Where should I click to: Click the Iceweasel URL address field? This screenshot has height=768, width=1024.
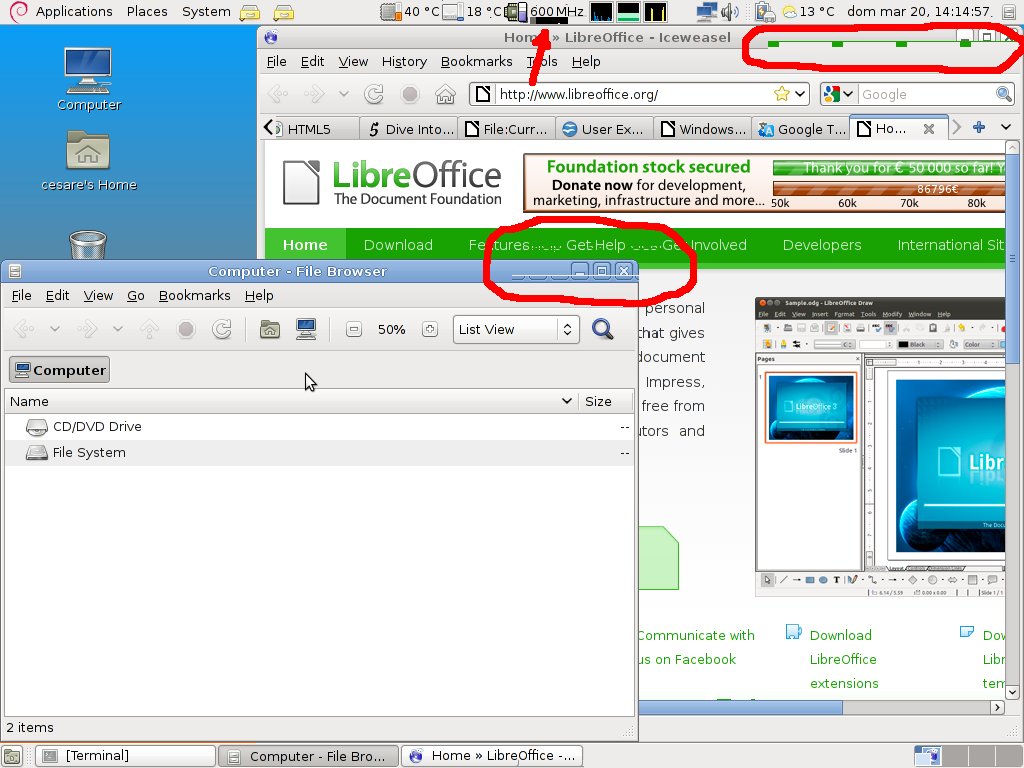[633, 94]
